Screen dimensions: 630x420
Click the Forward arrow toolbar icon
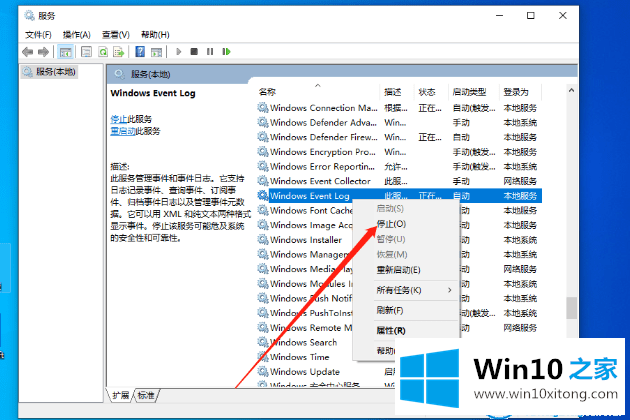[44, 51]
